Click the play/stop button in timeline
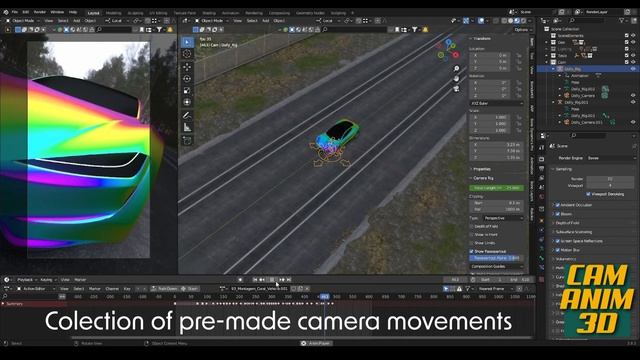The width and height of the screenshot is (640, 360). click(272, 280)
